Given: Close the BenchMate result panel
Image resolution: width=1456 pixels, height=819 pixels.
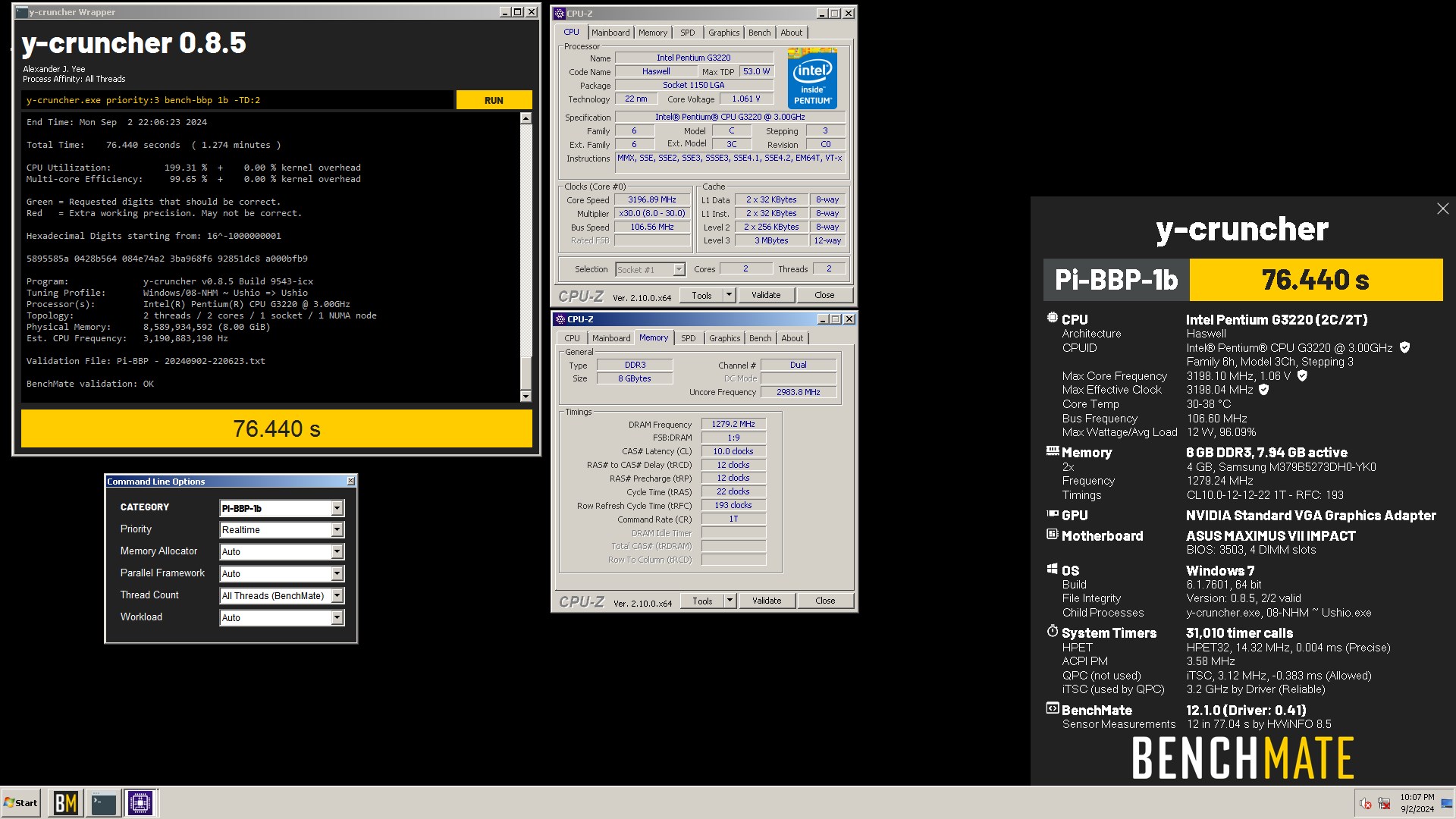Looking at the screenshot, I should pos(1442,209).
